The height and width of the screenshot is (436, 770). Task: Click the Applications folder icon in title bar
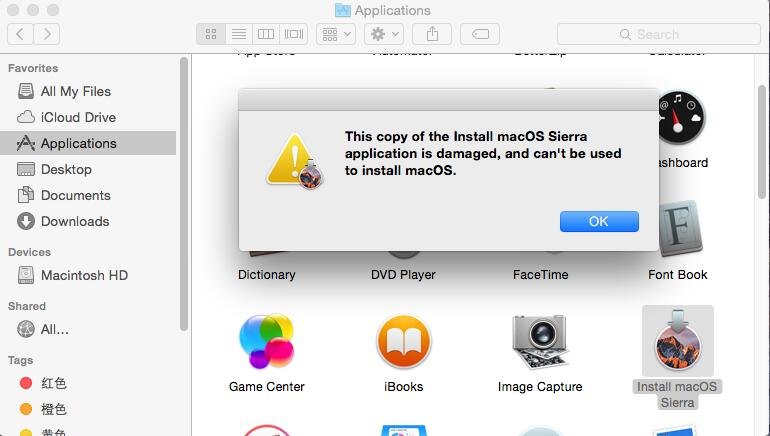click(x=343, y=10)
